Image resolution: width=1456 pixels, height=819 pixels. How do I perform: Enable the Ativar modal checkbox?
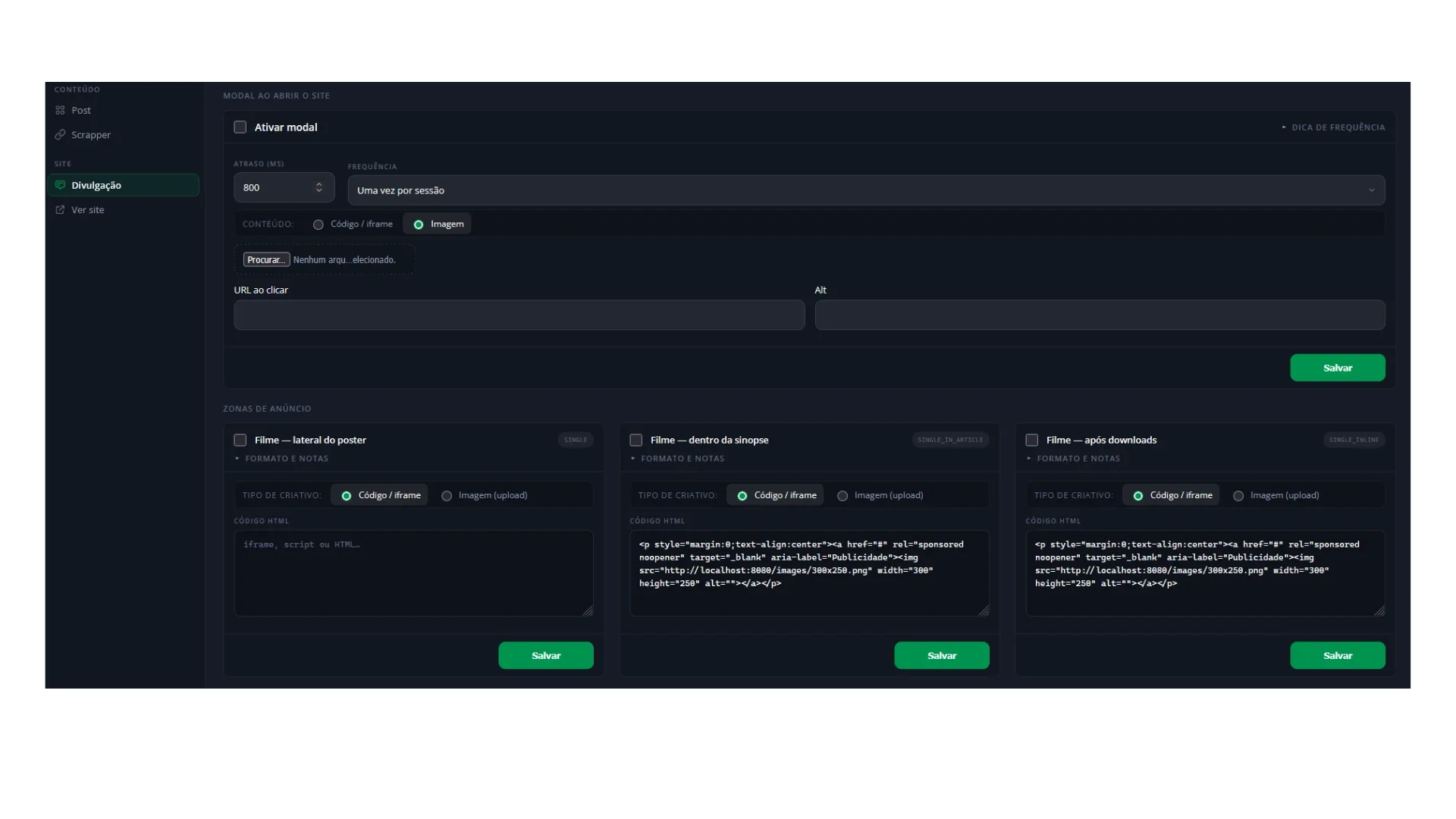click(240, 127)
